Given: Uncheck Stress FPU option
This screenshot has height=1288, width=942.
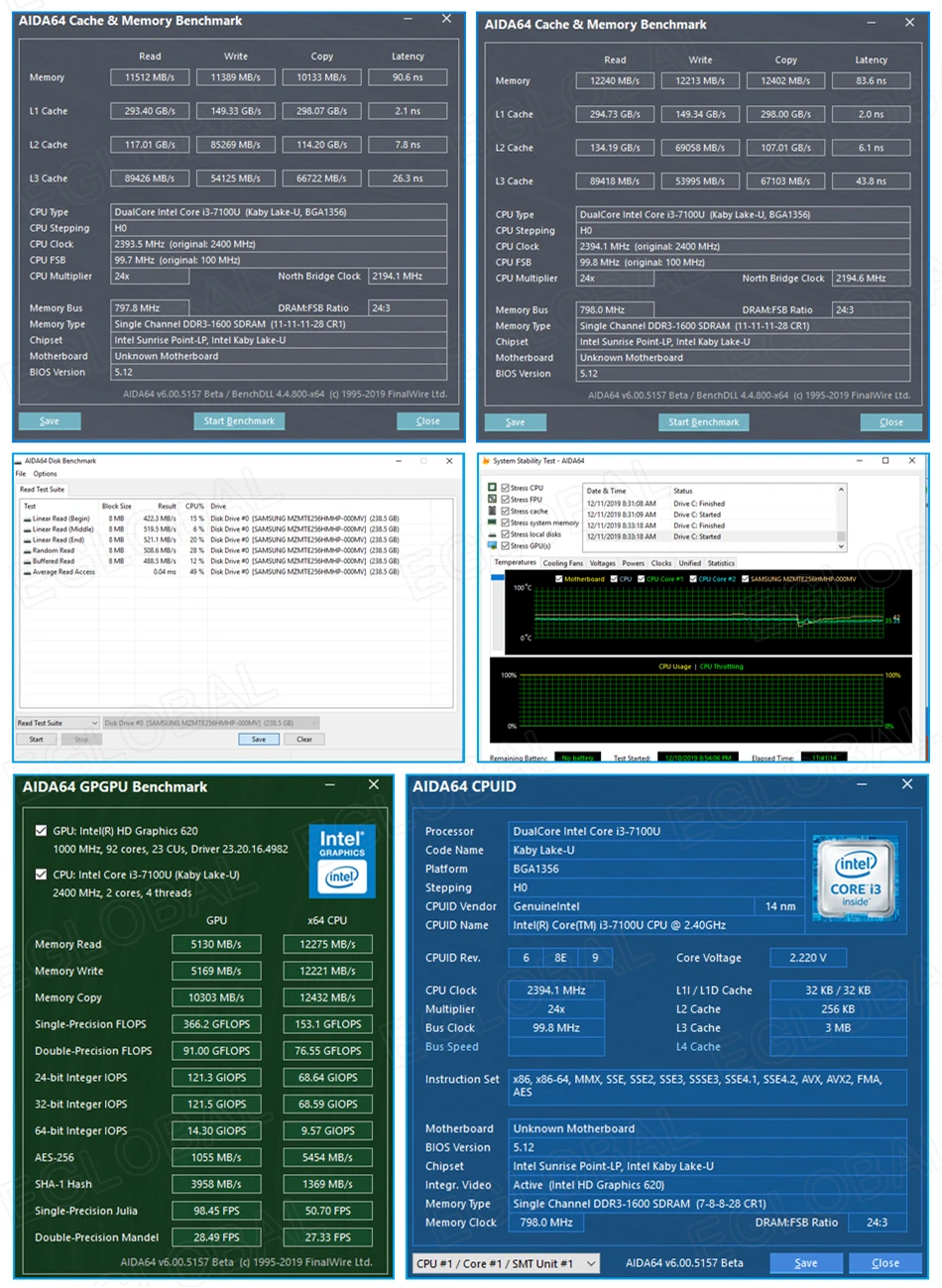Looking at the screenshot, I should pos(506,500).
